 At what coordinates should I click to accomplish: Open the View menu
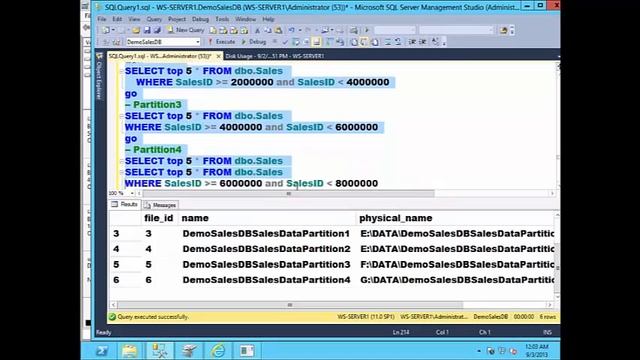click(134, 19)
